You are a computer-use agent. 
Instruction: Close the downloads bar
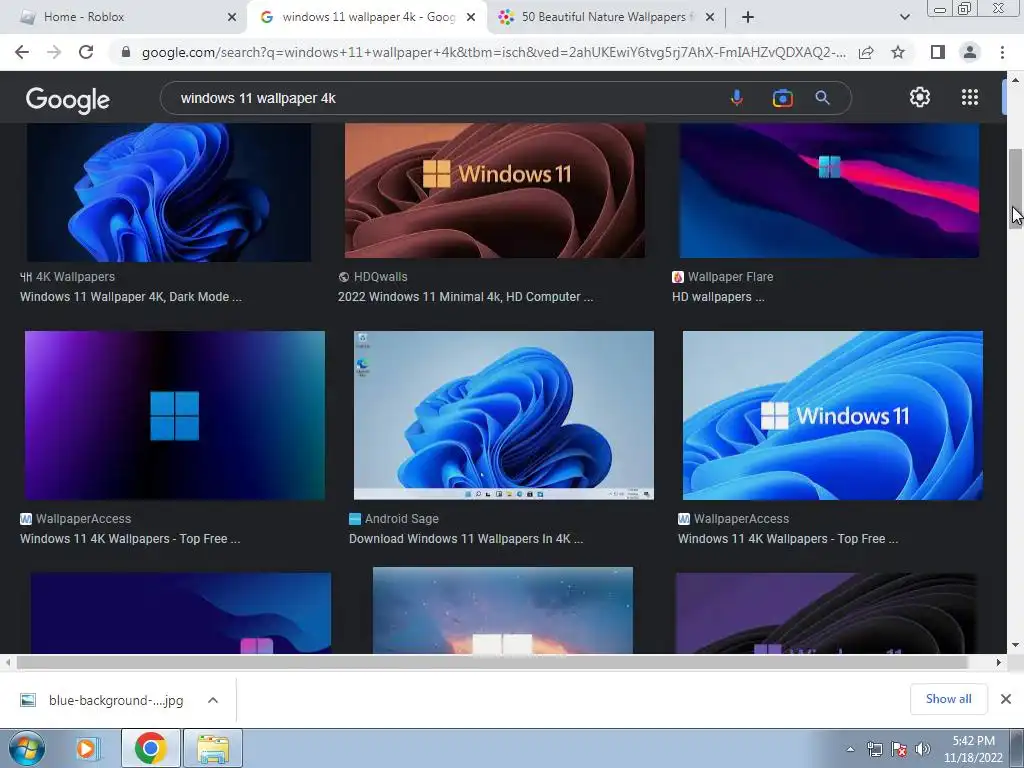[1006, 699]
